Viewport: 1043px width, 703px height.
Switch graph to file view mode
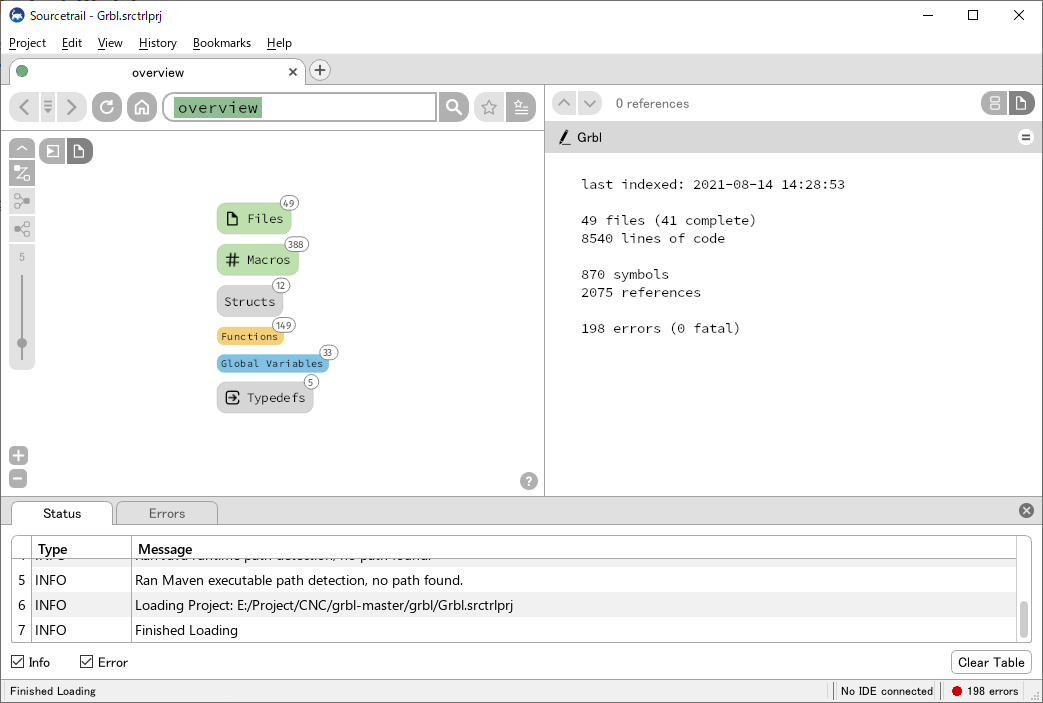click(x=79, y=151)
